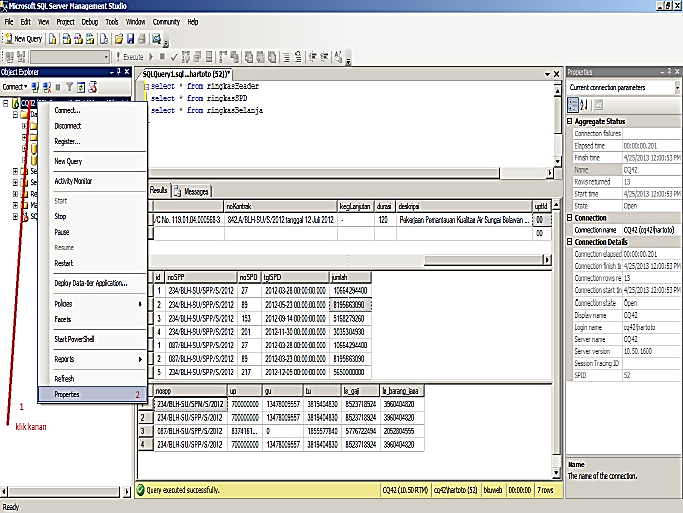Click the Analysis Services MDX Query icon
The image size is (683, 513).
coord(67,39)
